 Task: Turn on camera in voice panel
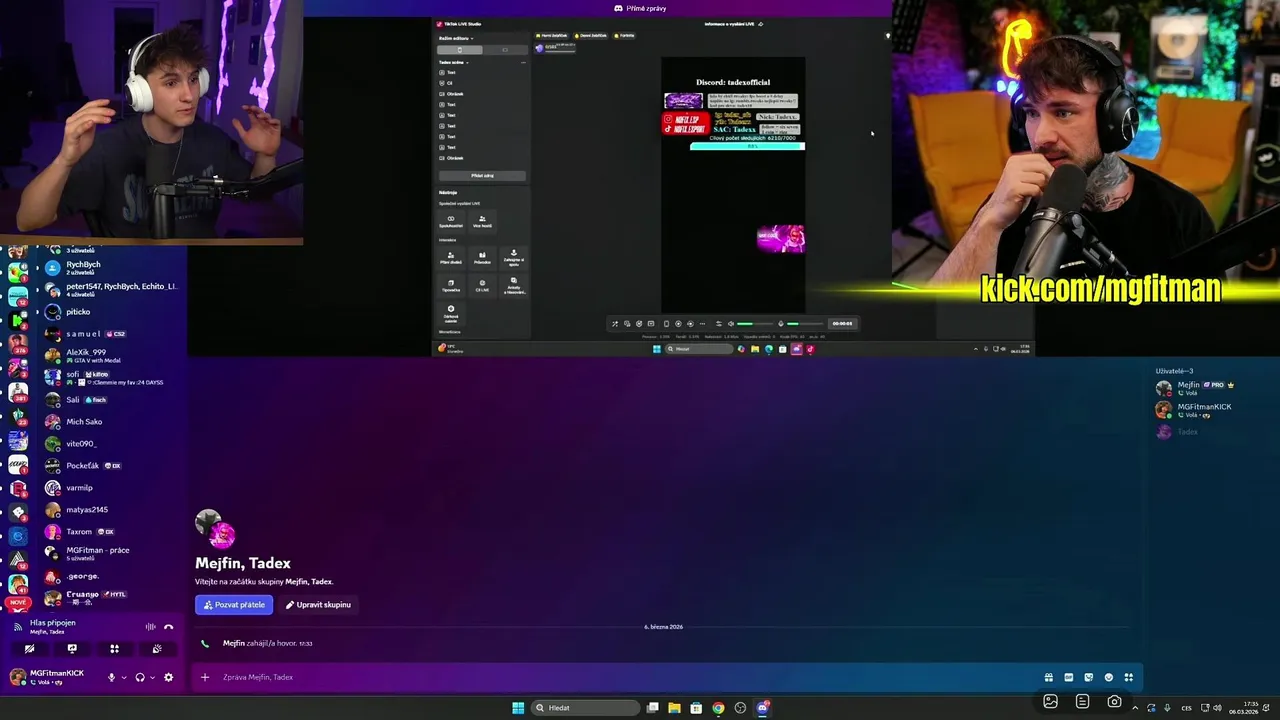tap(29, 649)
